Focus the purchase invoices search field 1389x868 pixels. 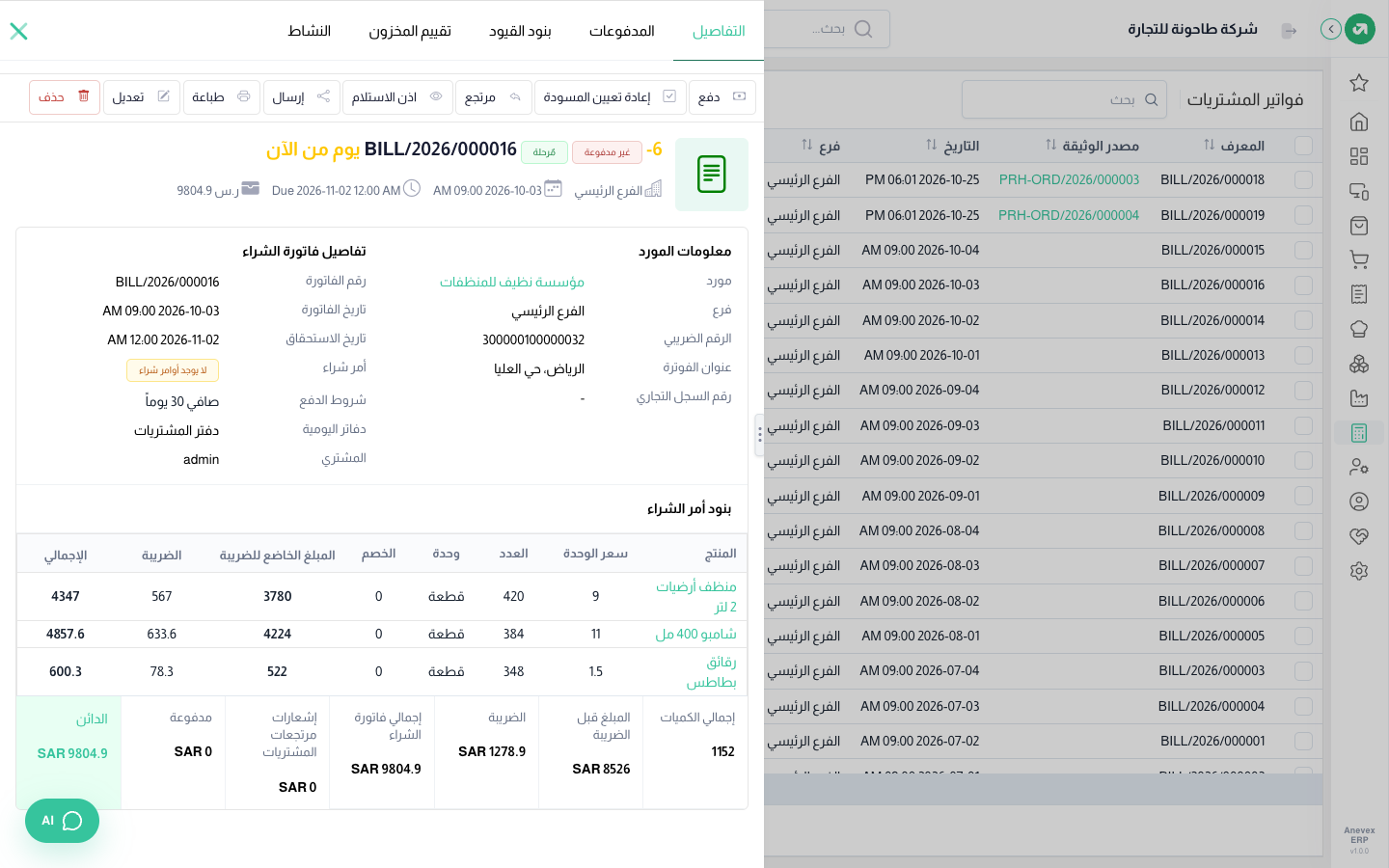pos(1065,99)
